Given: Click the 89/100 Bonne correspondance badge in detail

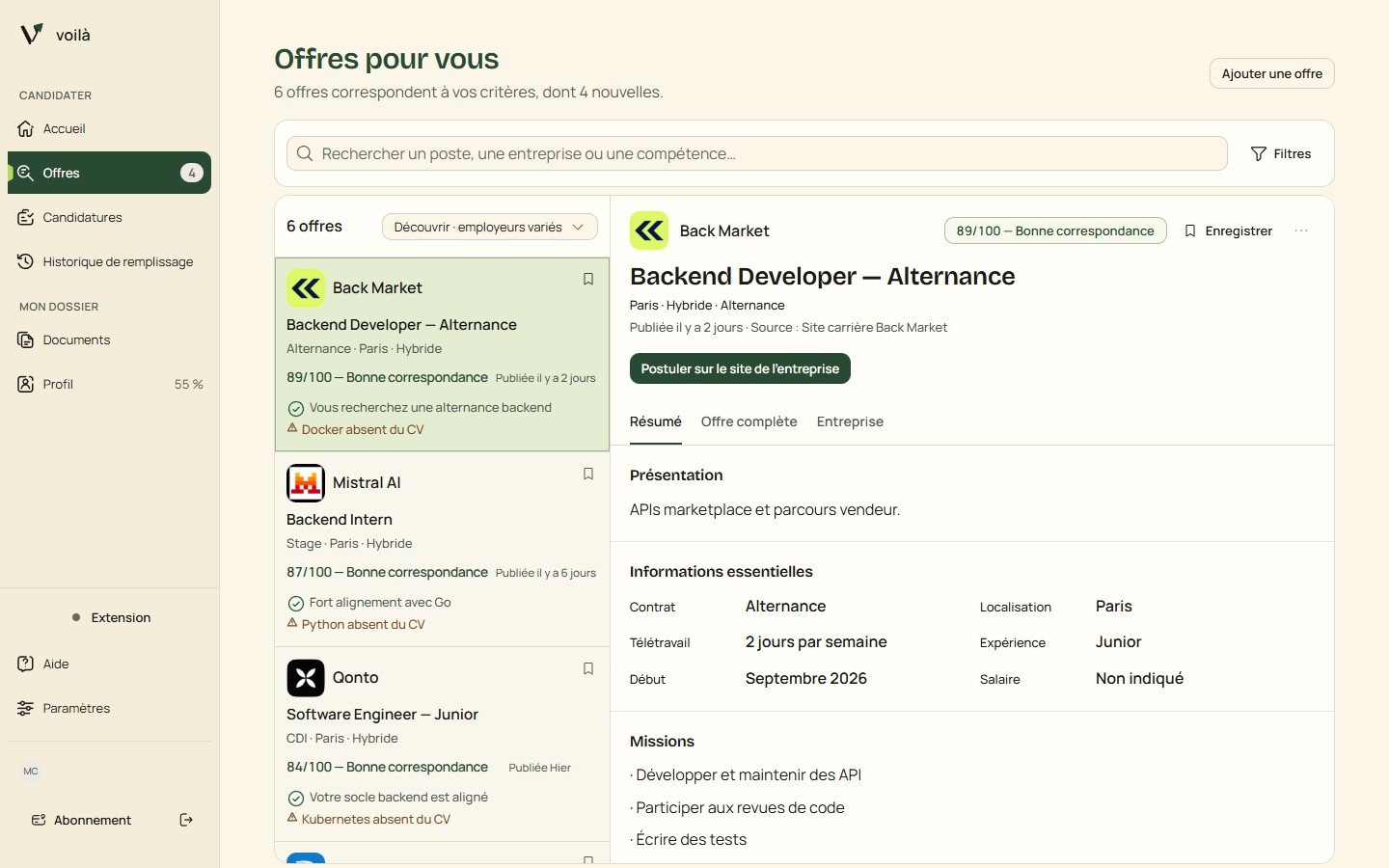Looking at the screenshot, I should coord(1055,231).
